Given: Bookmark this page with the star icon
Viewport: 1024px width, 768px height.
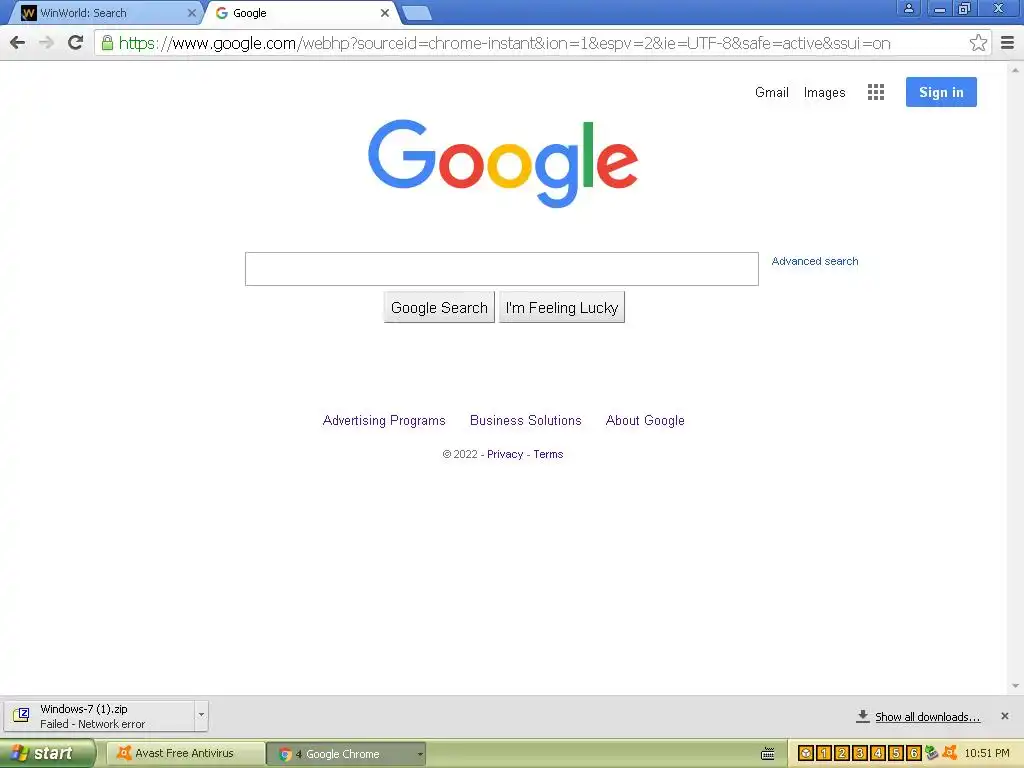Looking at the screenshot, I should coord(978,43).
